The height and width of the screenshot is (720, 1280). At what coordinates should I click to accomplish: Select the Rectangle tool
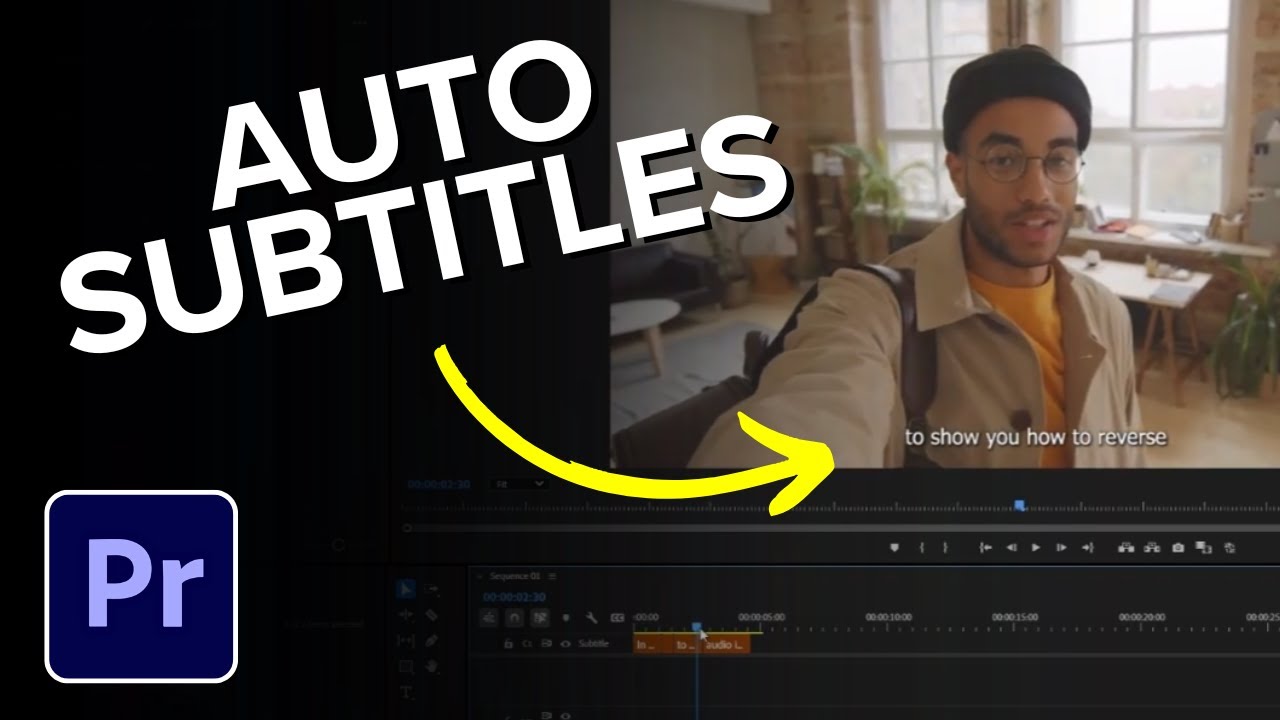point(405,666)
